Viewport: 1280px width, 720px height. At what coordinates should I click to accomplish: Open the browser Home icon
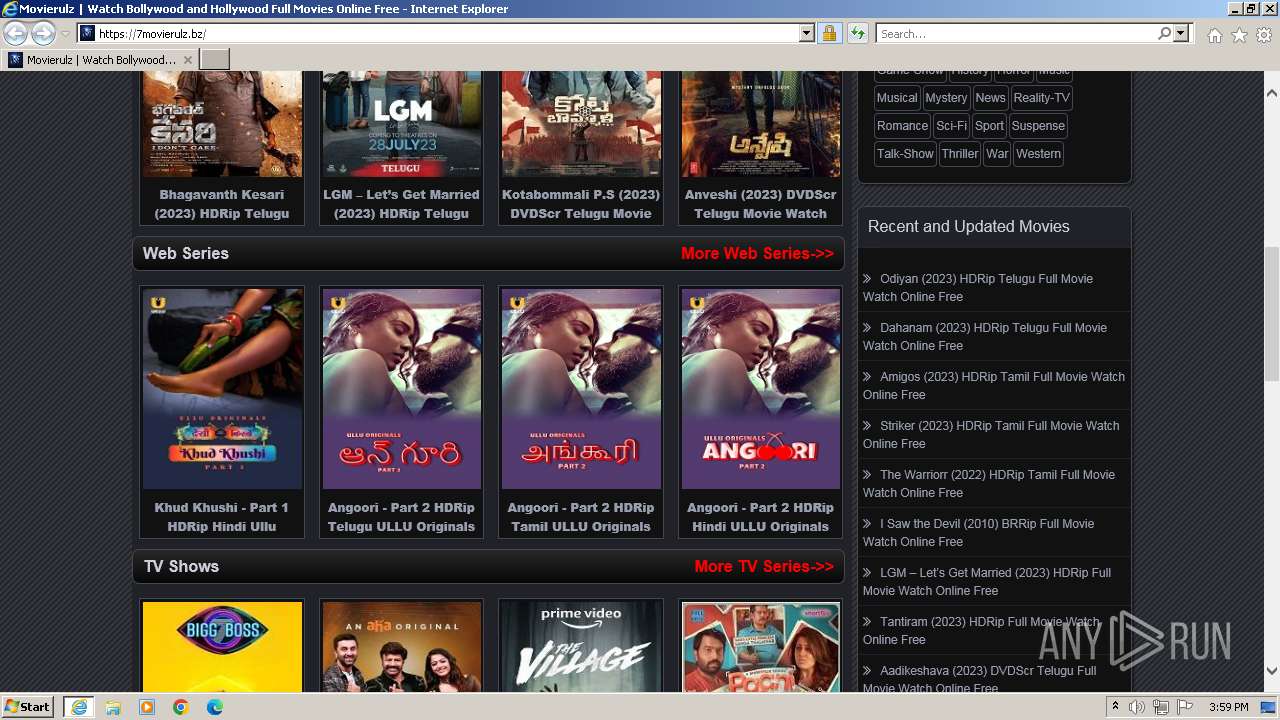pyautogui.click(x=1214, y=35)
